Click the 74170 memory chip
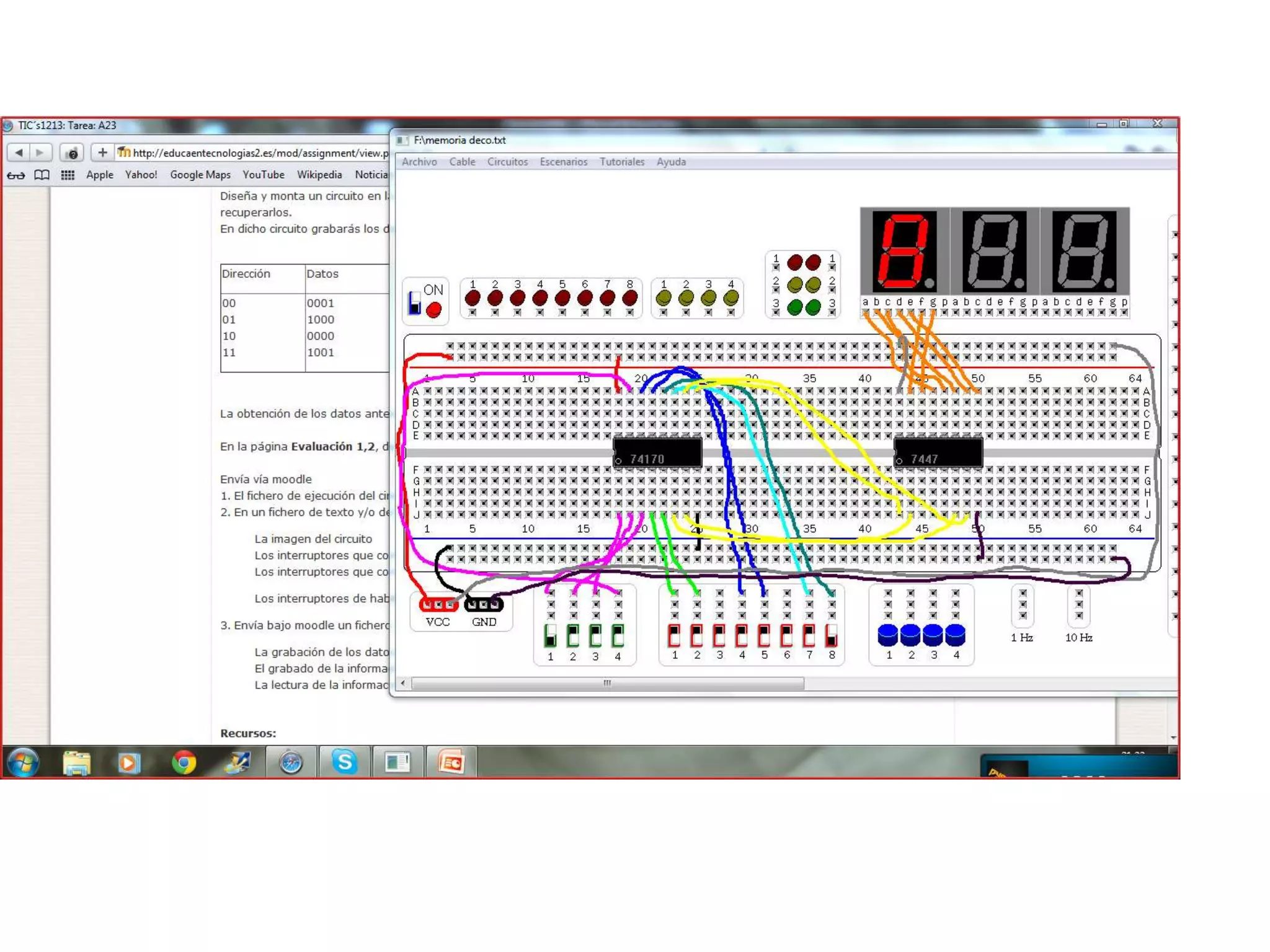 tap(657, 452)
